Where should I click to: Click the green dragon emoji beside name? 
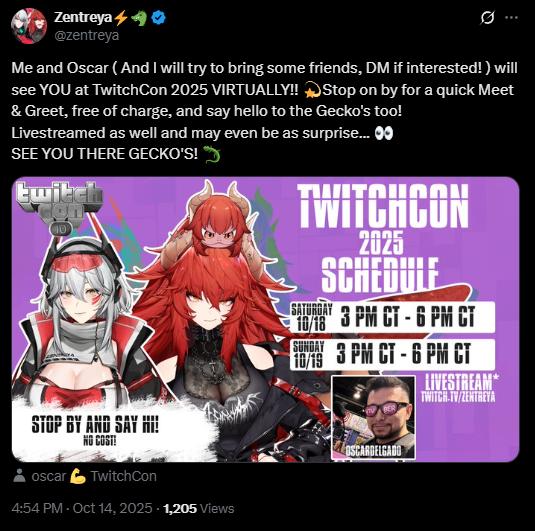click(x=139, y=18)
